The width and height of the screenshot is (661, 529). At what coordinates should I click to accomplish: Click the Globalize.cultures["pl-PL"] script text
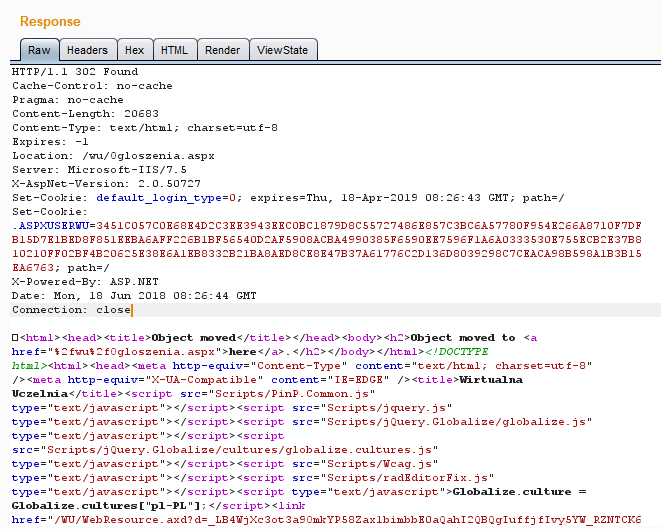tap(106, 505)
